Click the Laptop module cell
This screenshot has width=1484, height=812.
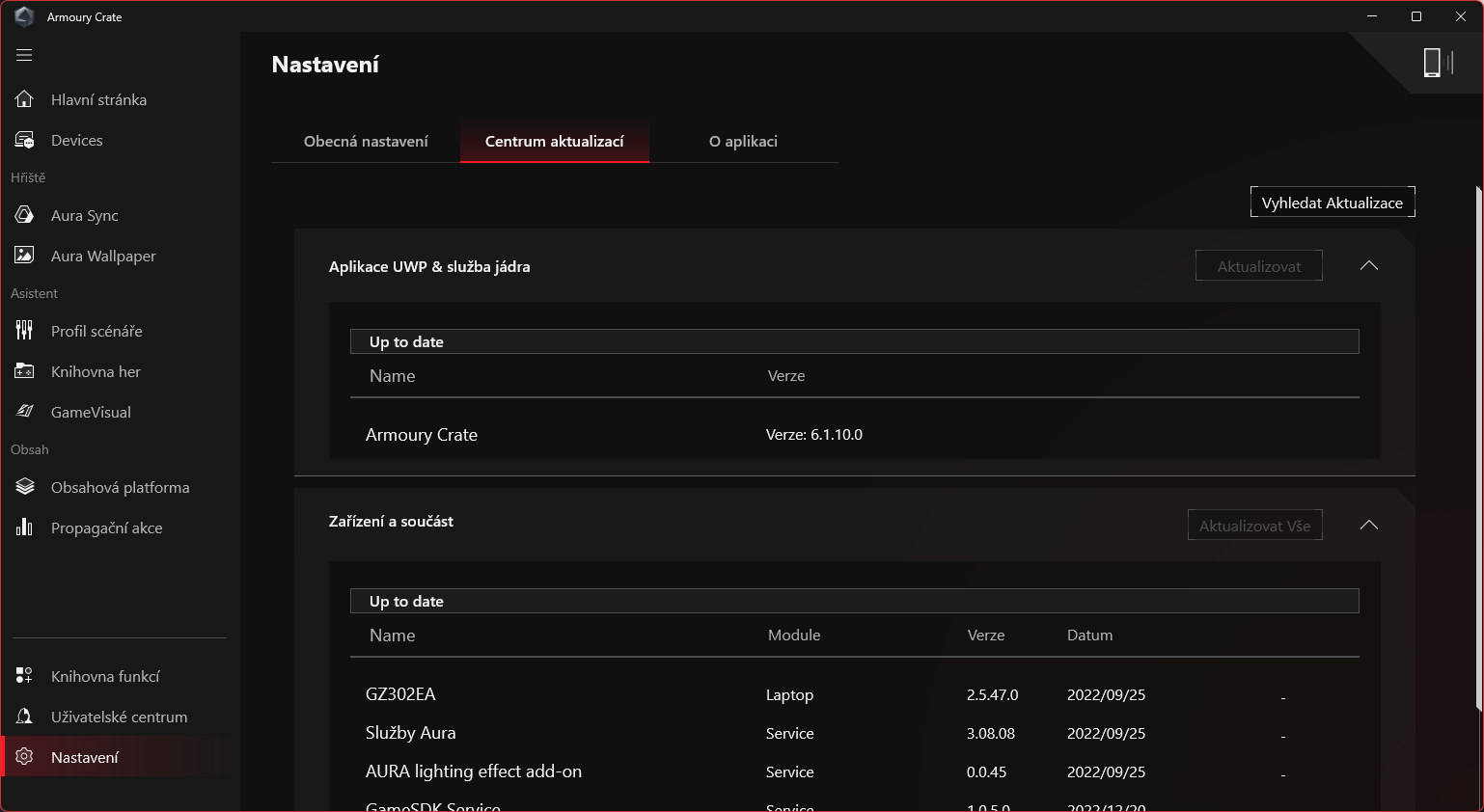click(790, 695)
